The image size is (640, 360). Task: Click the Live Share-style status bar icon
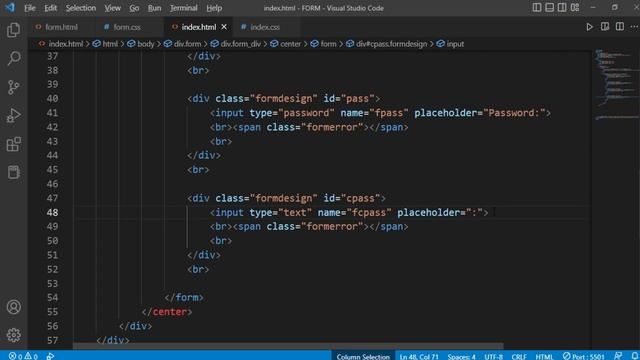[50, 356]
